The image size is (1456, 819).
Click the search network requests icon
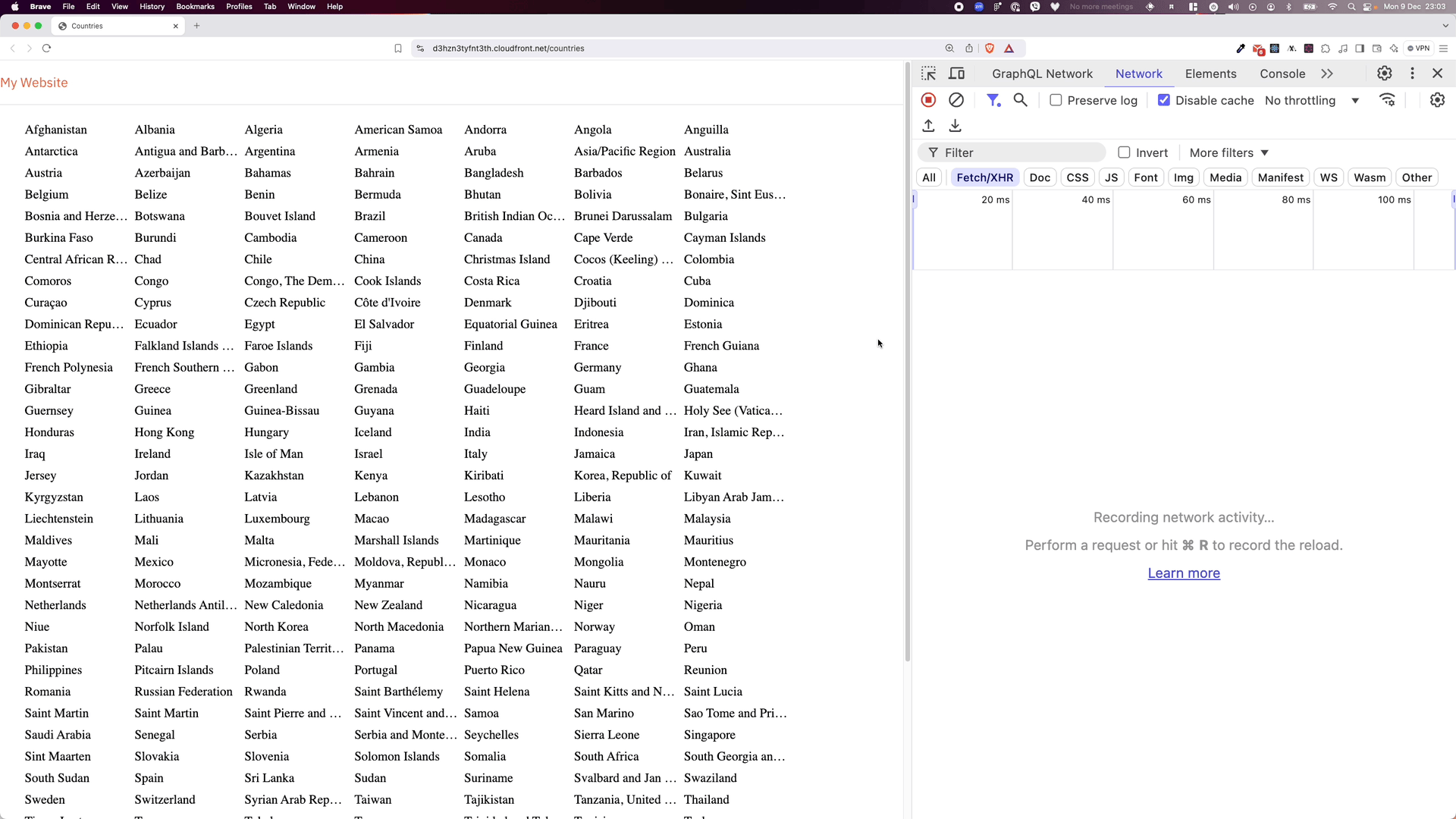tap(1021, 99)
